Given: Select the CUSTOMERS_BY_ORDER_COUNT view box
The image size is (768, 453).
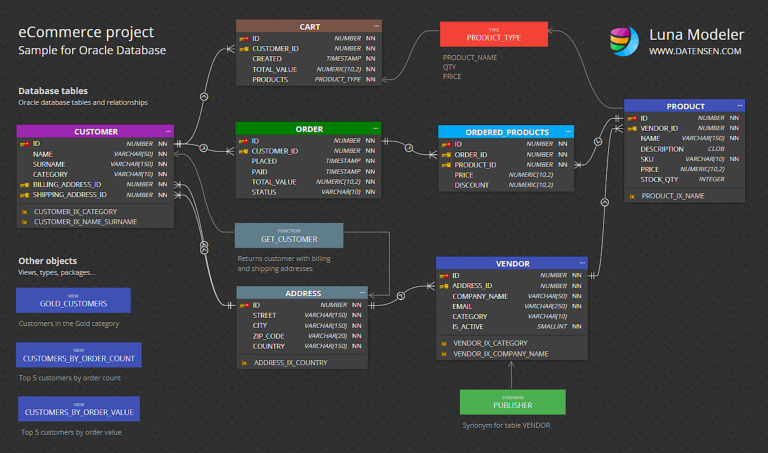Looking at the screenshot, I should tap(79, 355).
